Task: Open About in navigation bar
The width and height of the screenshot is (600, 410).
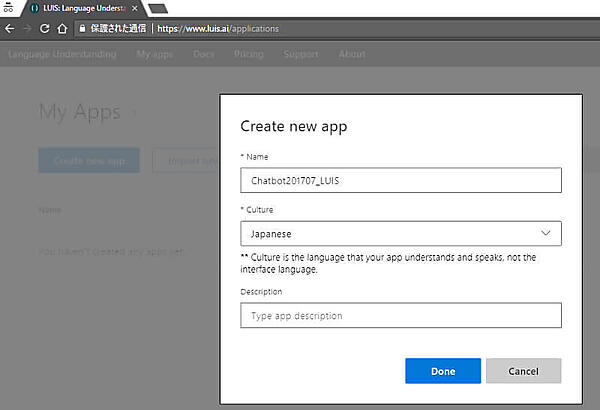Action: [351, 54]
